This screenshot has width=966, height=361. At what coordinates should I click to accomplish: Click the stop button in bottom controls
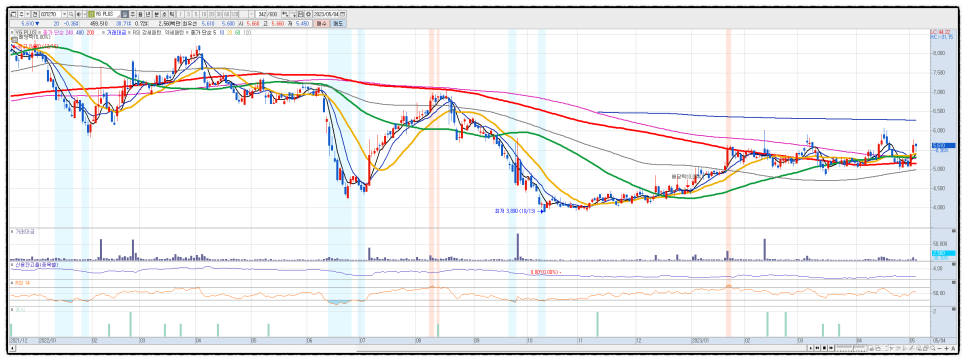(824, 348)
